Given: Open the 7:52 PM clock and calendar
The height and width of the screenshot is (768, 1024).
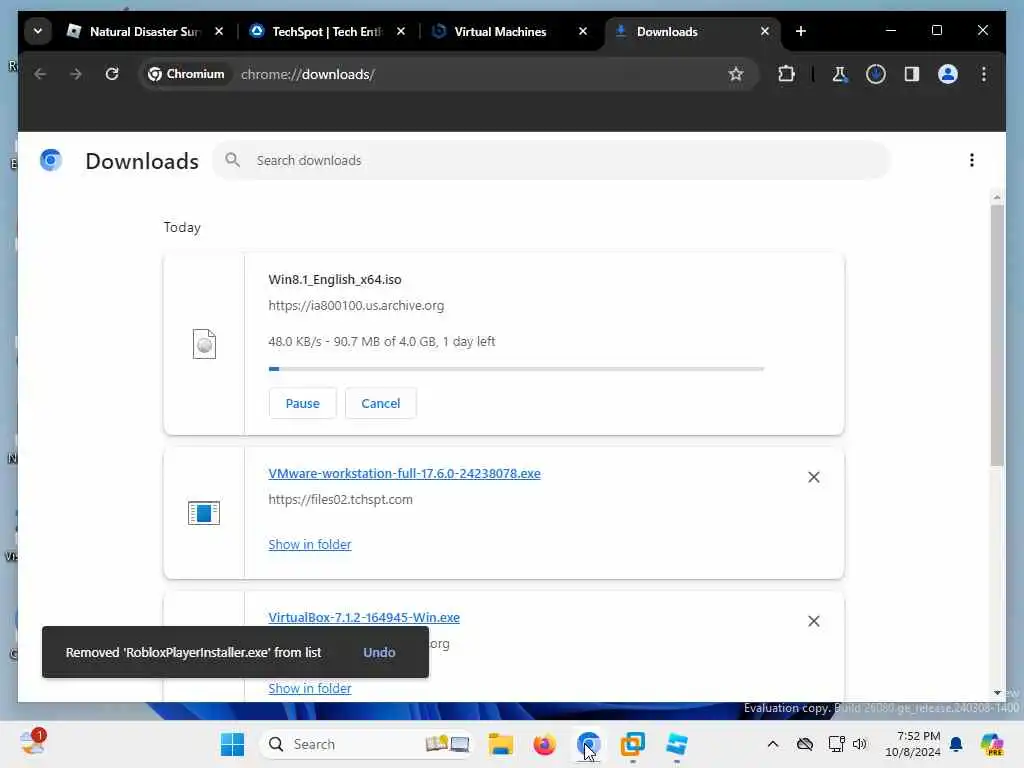Looking at the screenshot, I should point(912,744).
